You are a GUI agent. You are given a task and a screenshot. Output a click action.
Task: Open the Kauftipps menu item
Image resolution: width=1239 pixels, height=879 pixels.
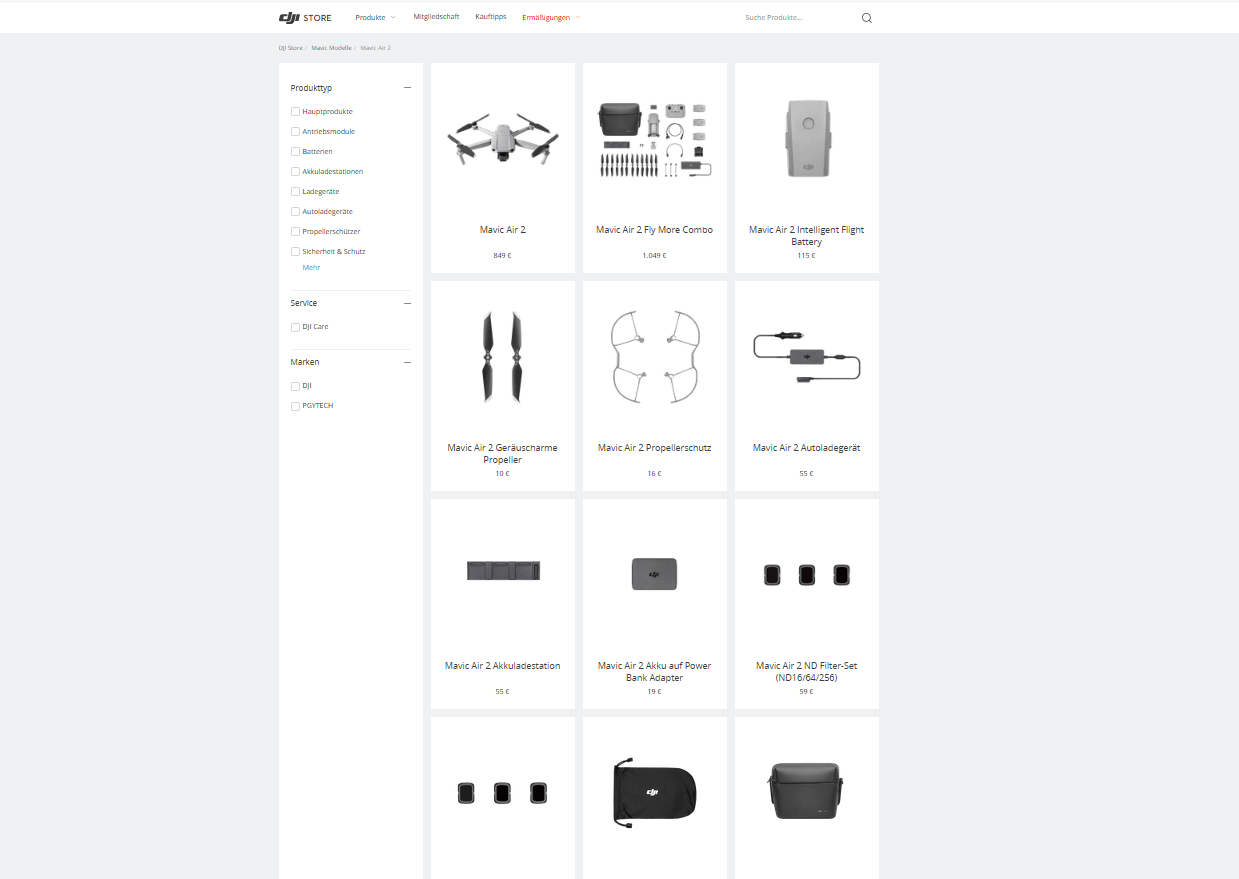click(x=491, y=17)
